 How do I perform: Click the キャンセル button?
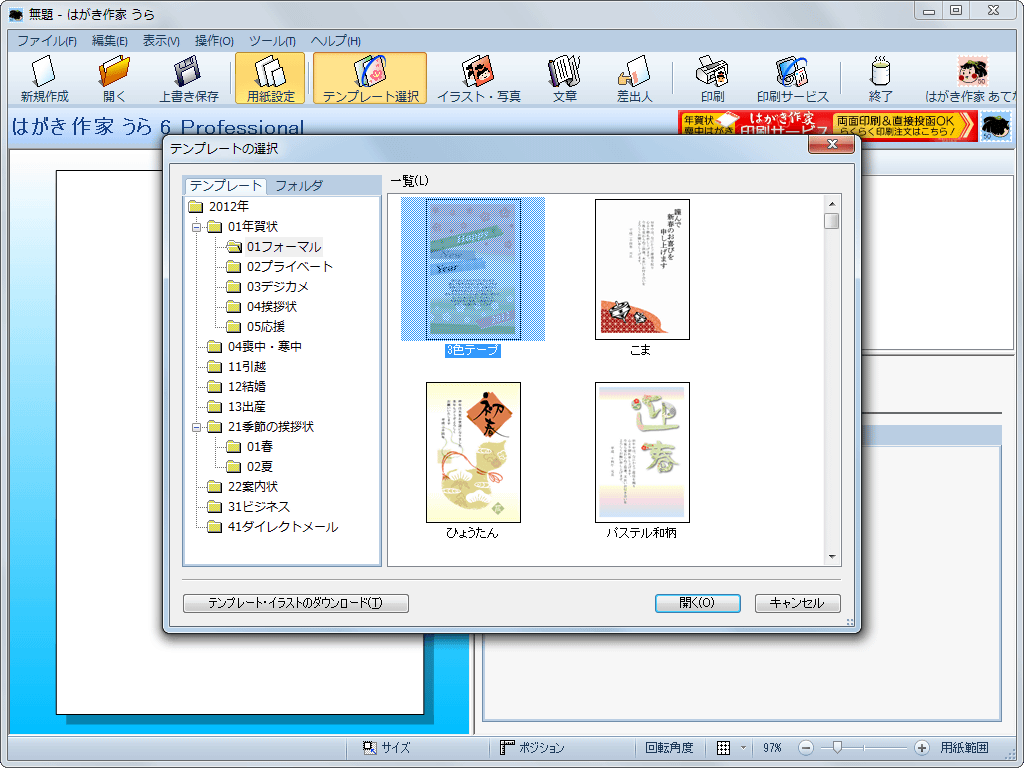[x=797, y=603]
